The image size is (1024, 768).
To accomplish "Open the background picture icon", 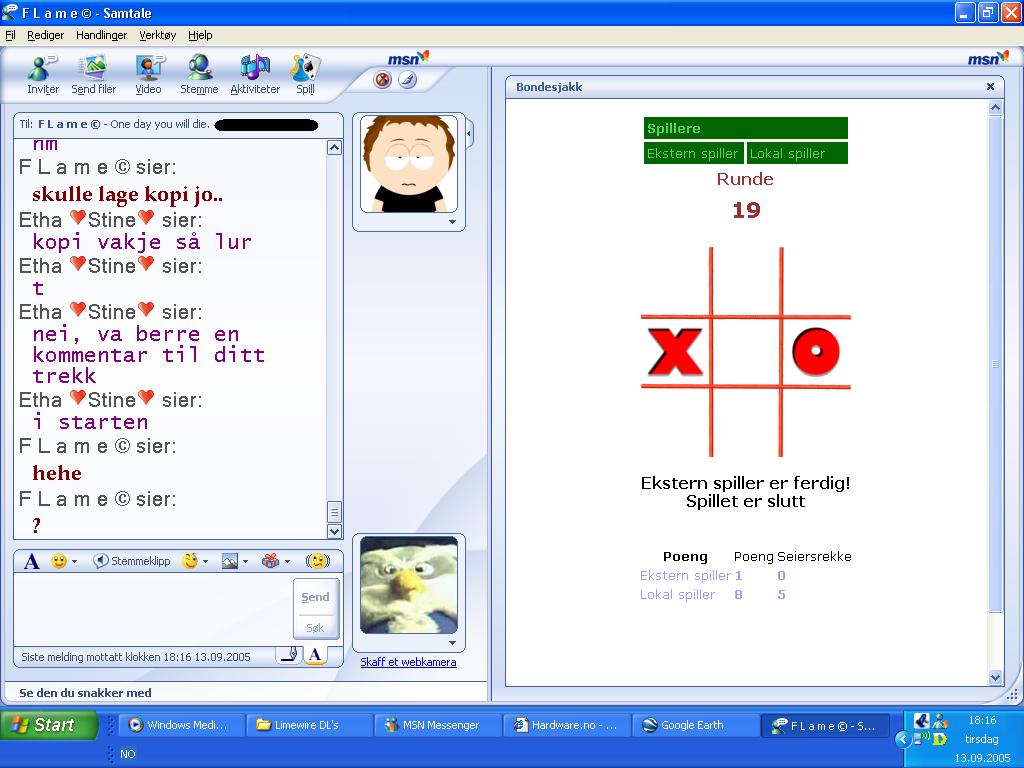I will (x=230, y=561).
